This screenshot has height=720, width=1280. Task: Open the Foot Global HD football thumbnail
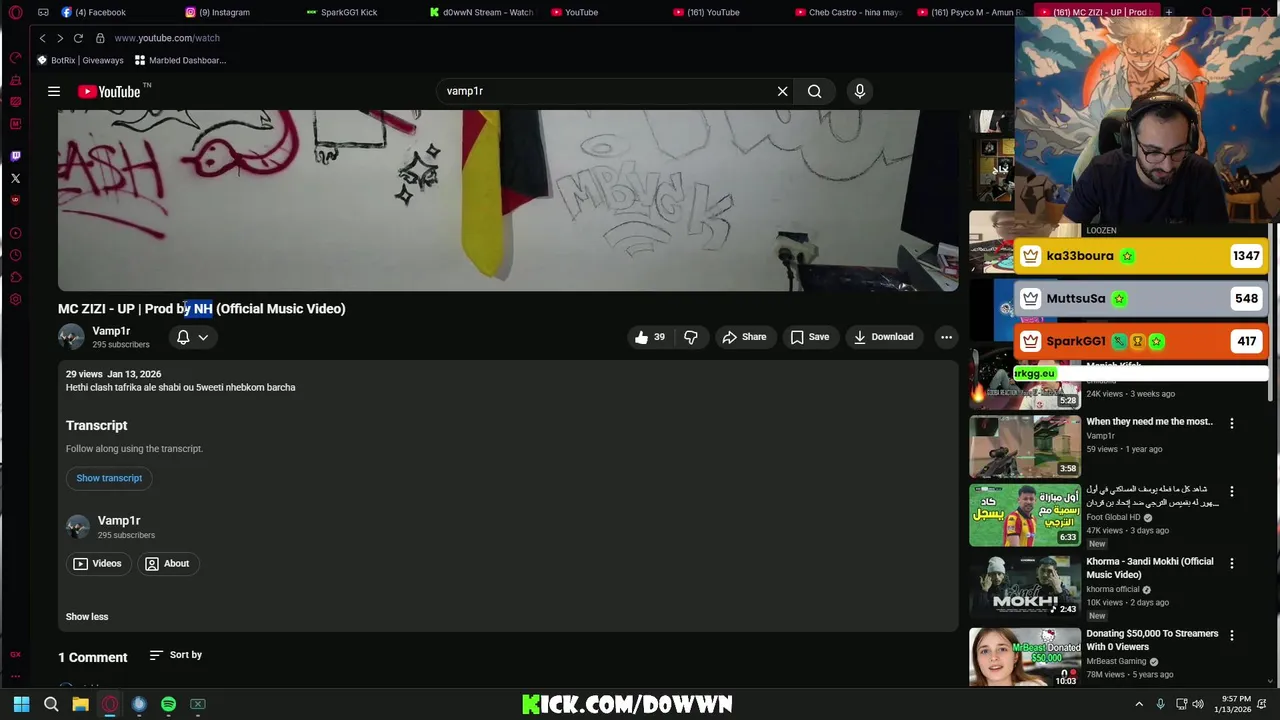click(x=1025, y=515)
